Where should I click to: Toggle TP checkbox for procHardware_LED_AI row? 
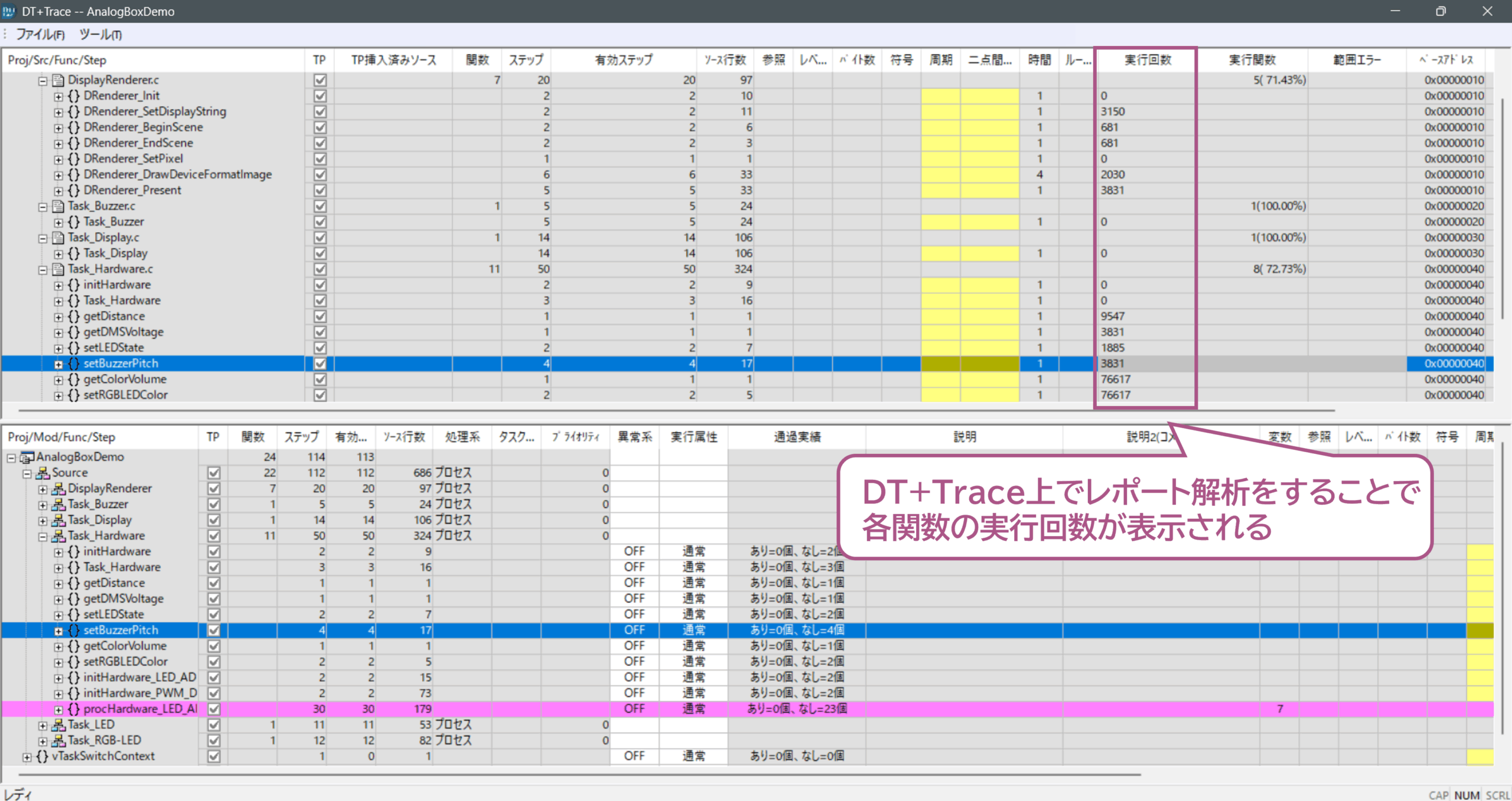(x=214, y=709)
